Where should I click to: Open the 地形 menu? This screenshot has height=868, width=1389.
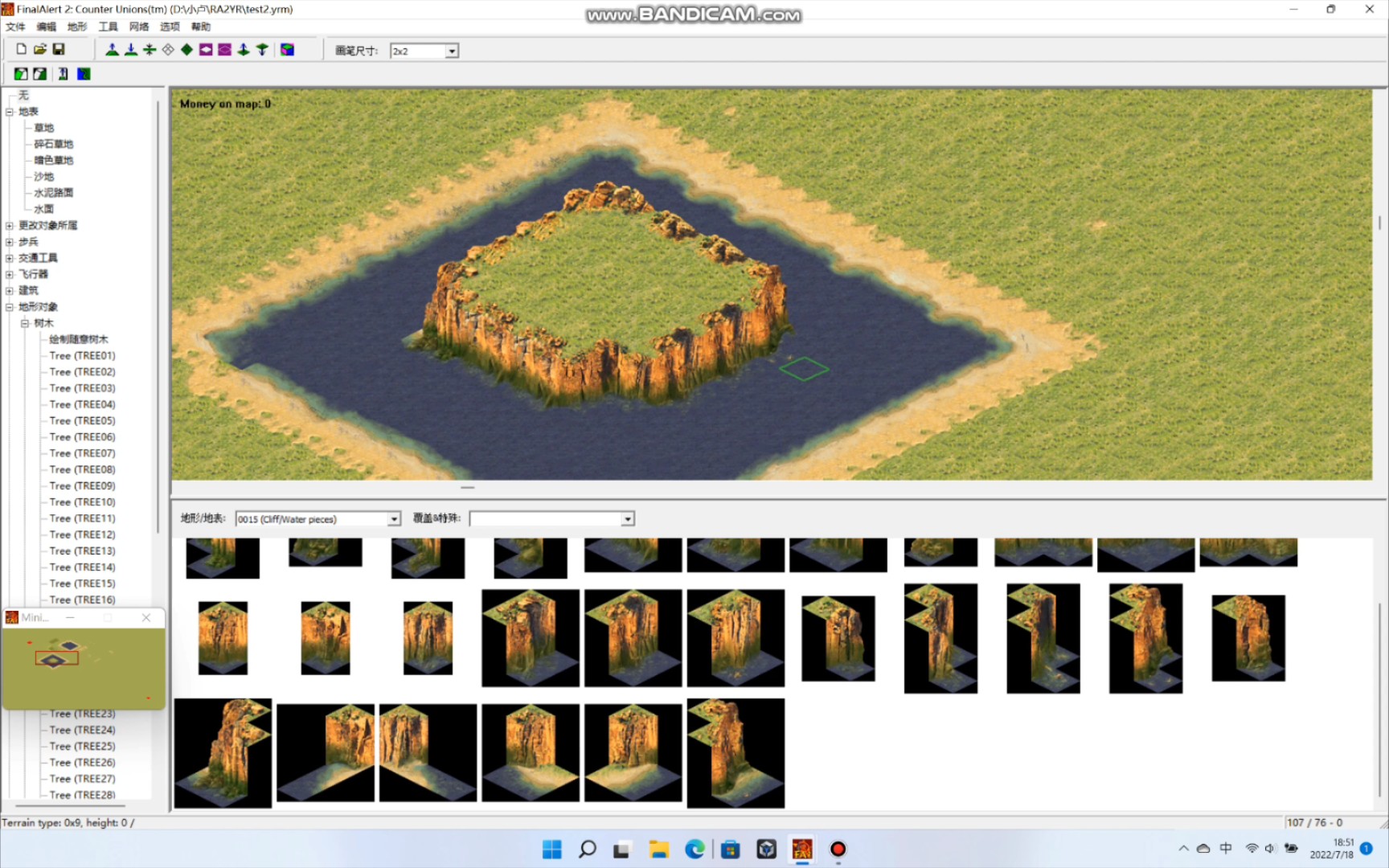[x=76, y=27]
